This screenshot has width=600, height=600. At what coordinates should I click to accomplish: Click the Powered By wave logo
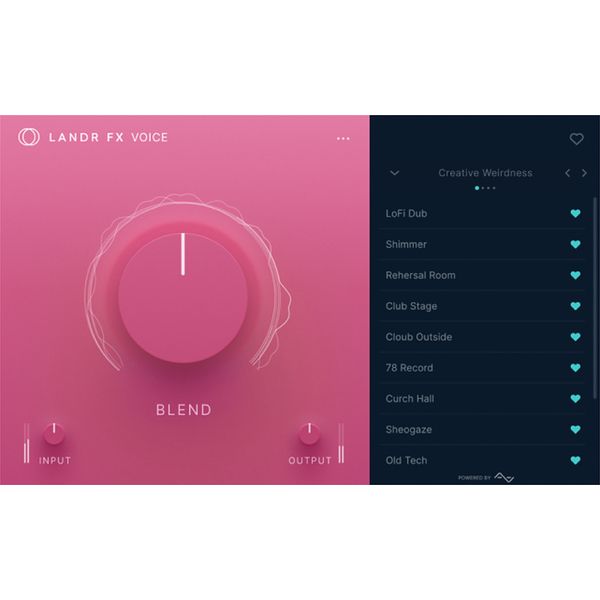504,477
